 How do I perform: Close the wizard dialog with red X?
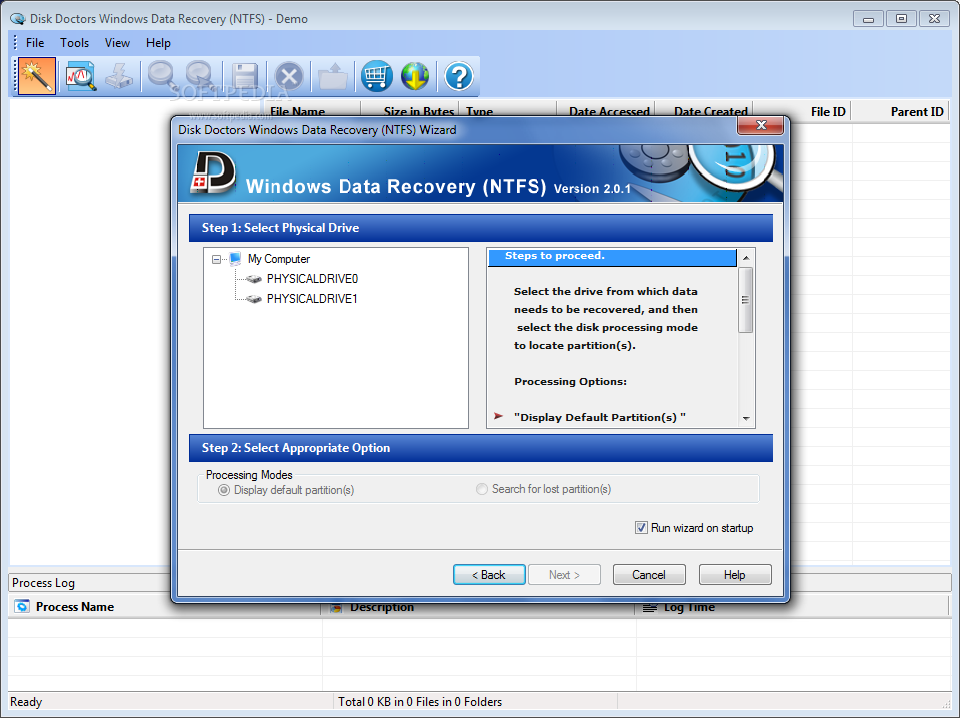tap(761, 125)
